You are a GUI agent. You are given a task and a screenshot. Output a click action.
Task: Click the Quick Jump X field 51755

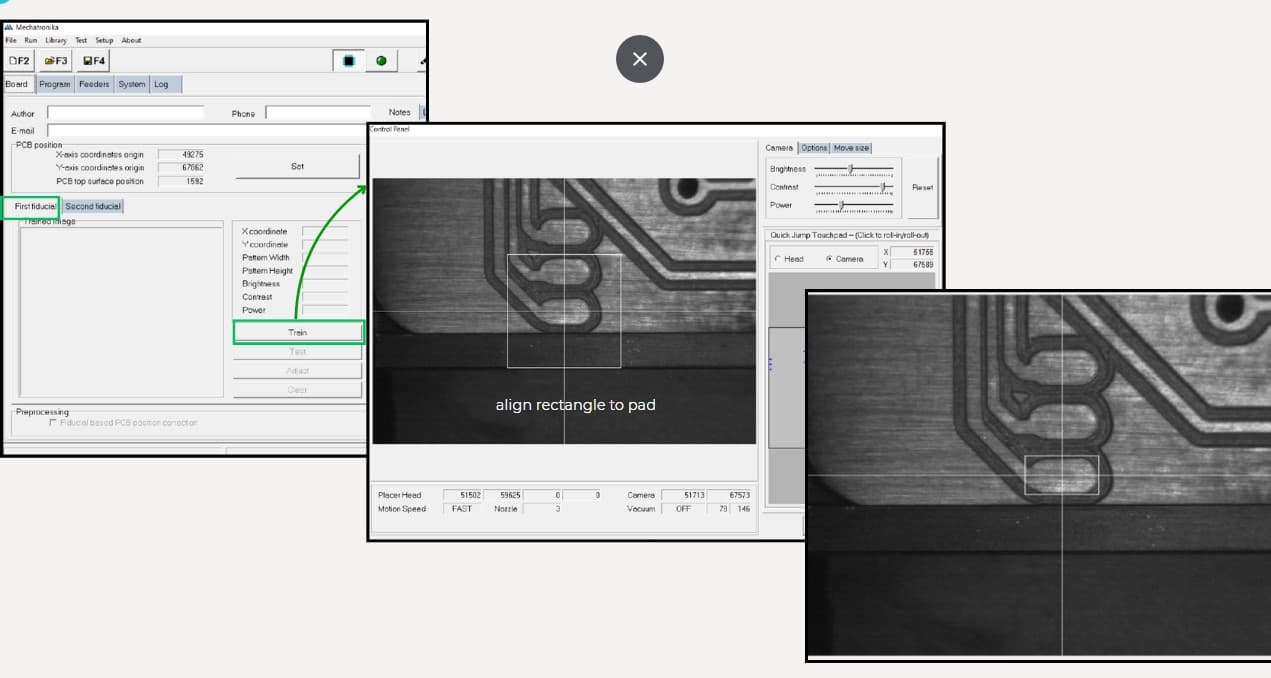(x=912, y=252)
